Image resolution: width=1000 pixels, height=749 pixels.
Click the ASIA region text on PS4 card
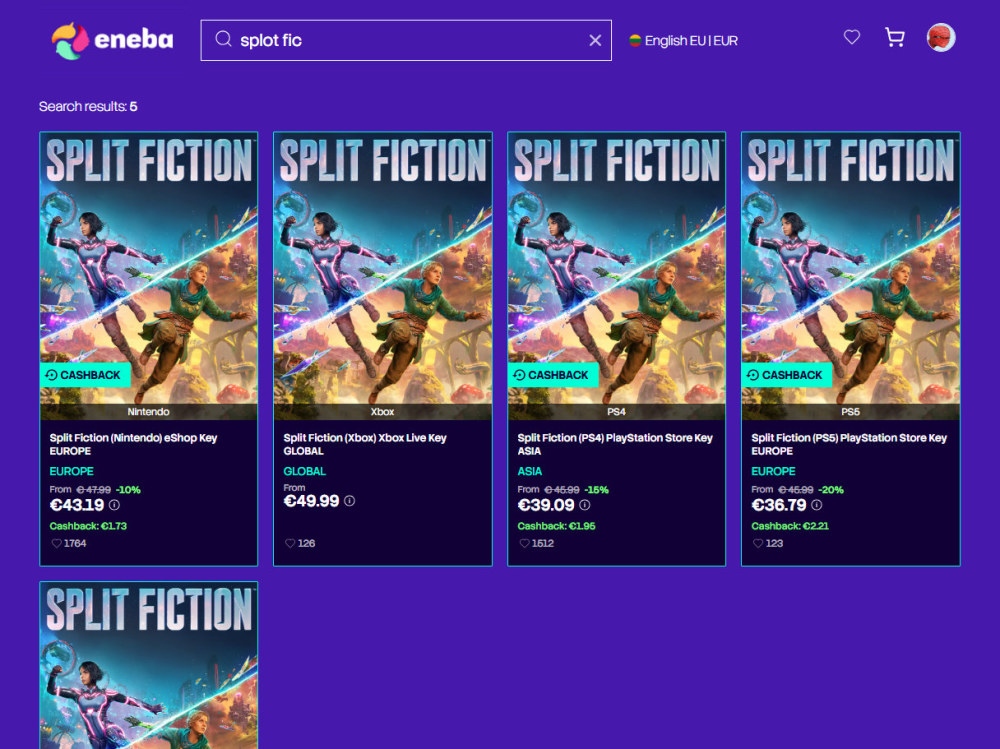[529, 471]
